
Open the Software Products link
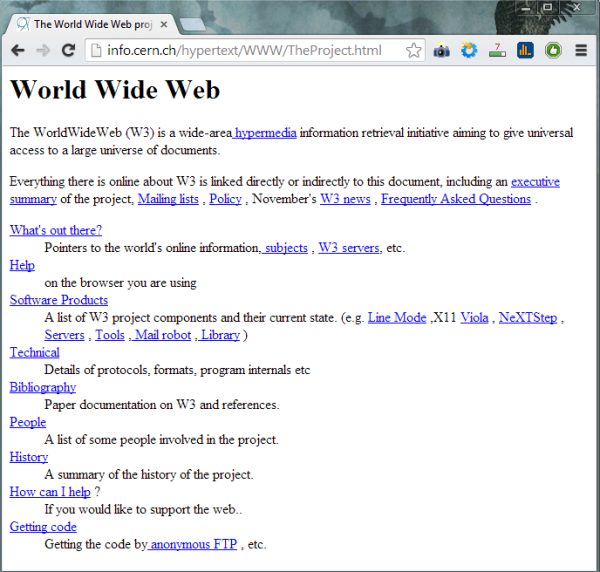coord(59,300)
